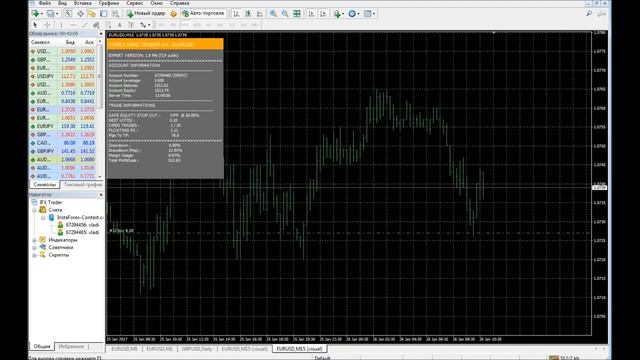Toggle the Navigator folder icon in toolbar
The width and height of the screenshot is (640, 360).
point(91,13)
